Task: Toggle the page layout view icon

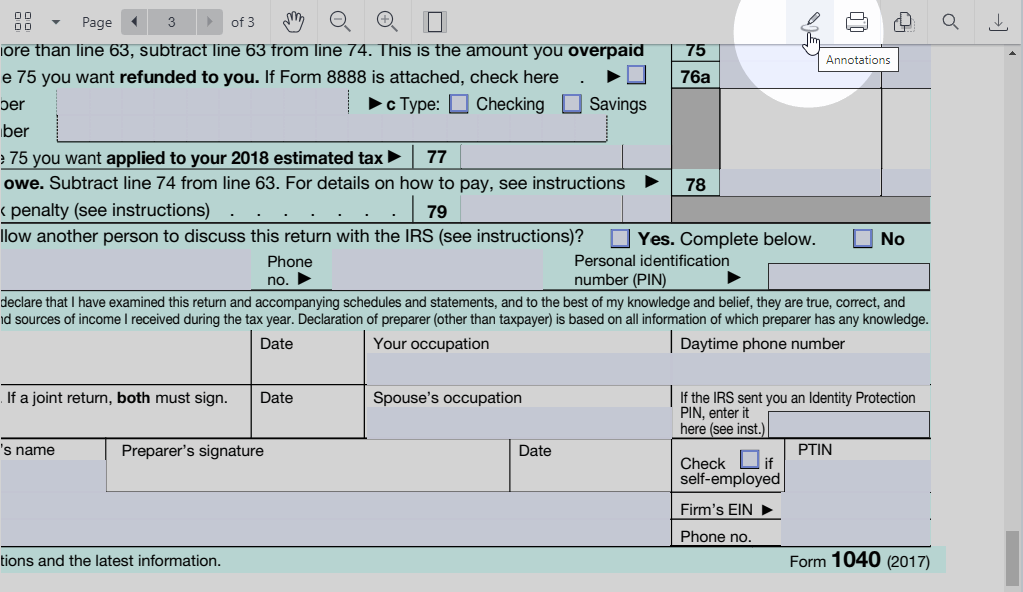Action: pos(434,22)
